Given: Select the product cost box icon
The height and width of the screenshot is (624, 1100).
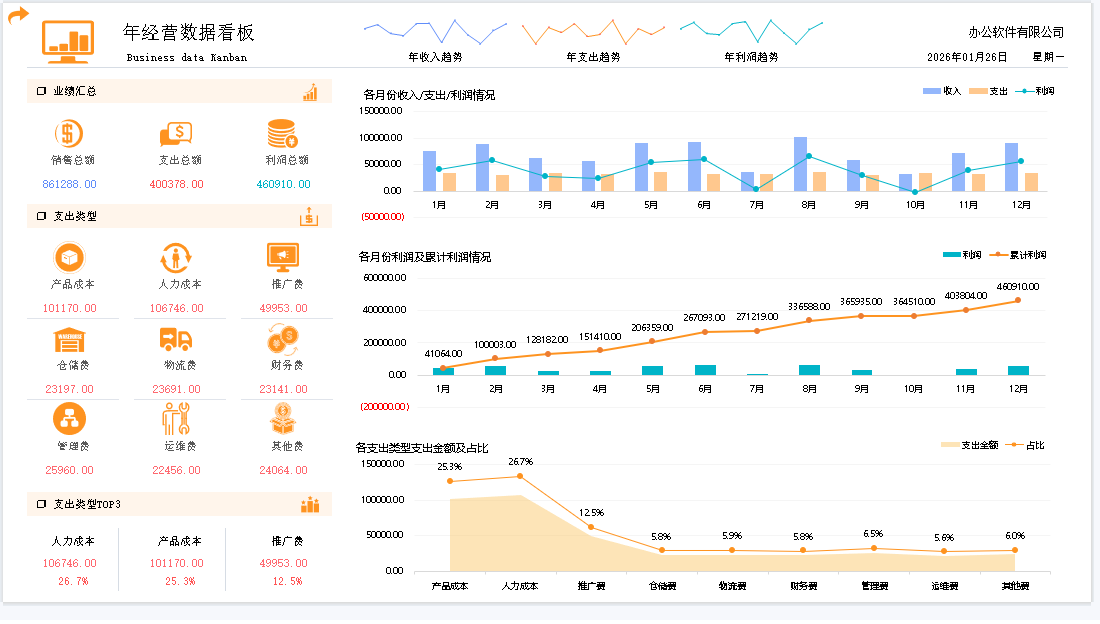Looking at the screenshot, I should point(68,258).
